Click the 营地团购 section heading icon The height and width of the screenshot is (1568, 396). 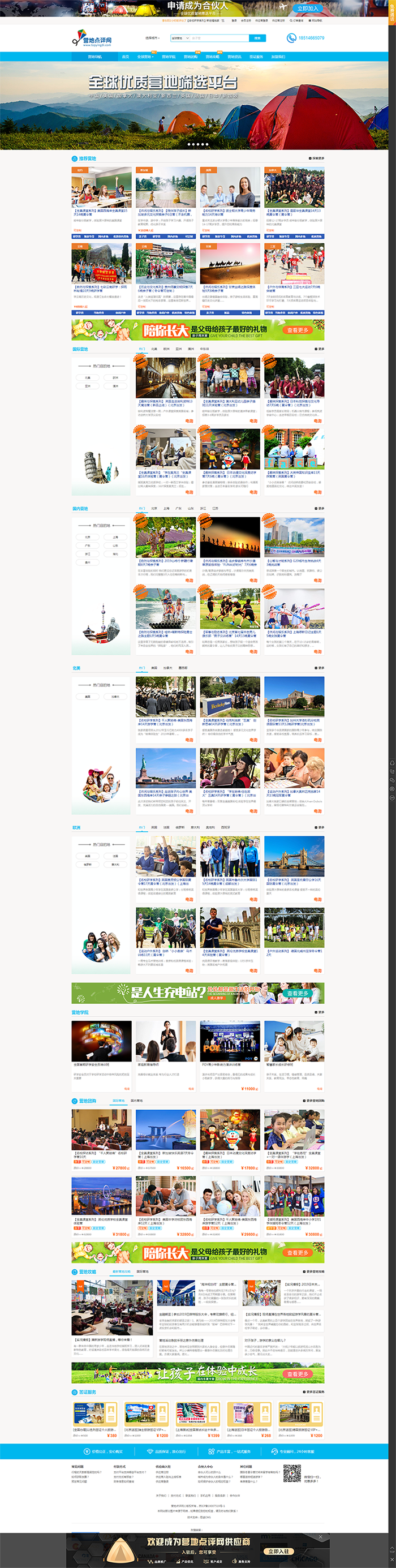[75, 1101]
